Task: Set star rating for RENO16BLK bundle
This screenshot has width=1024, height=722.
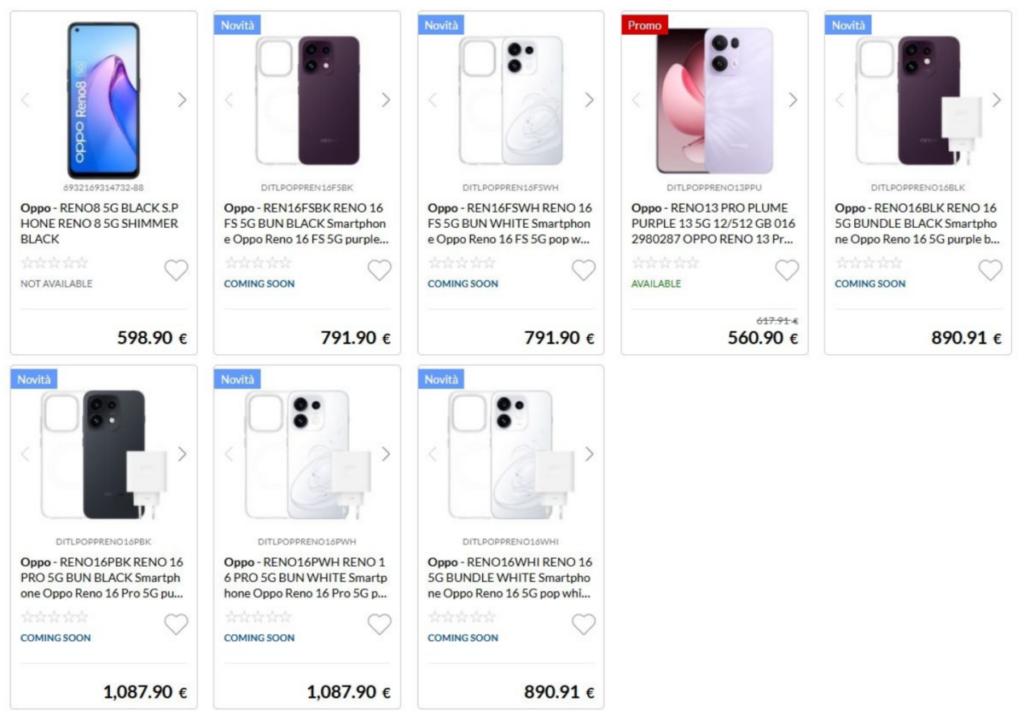Action: pyautogui.click(x=869, y=262)
